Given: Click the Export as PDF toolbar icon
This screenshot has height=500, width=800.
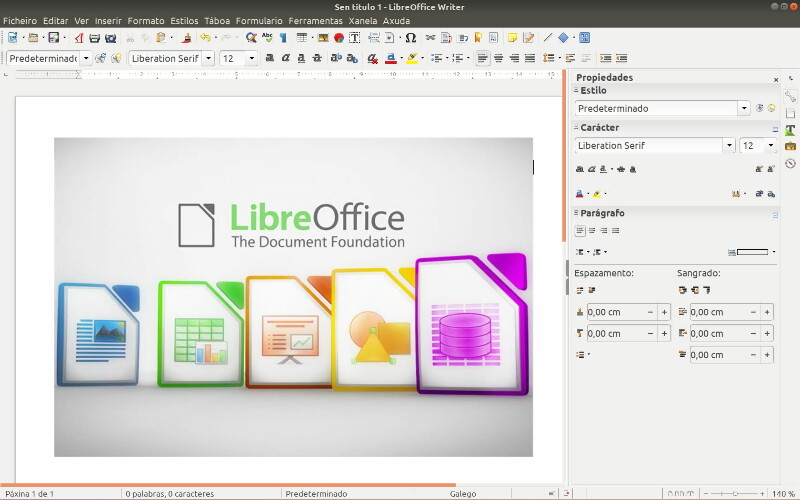Looking at the screenshot, I should [x=78, y=38].
